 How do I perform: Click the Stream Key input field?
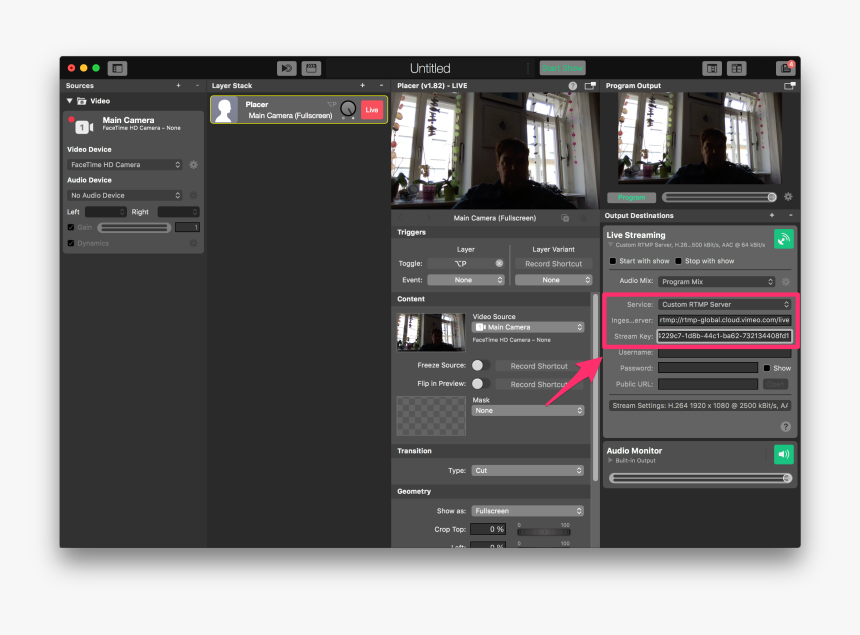coord(725,336)
